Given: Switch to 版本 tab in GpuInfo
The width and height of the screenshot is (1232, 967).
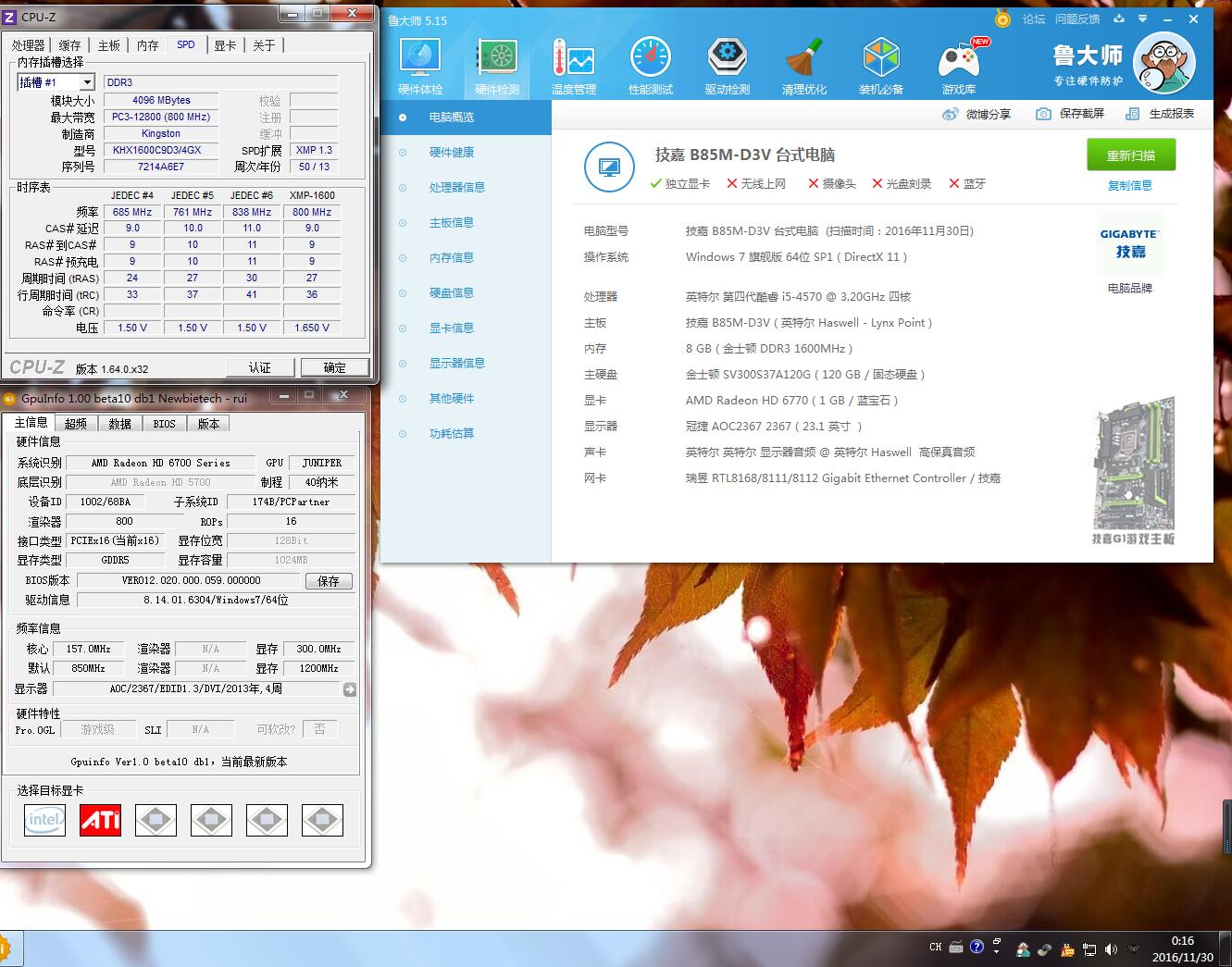Looking at the screenshot, I should [208, 423].
